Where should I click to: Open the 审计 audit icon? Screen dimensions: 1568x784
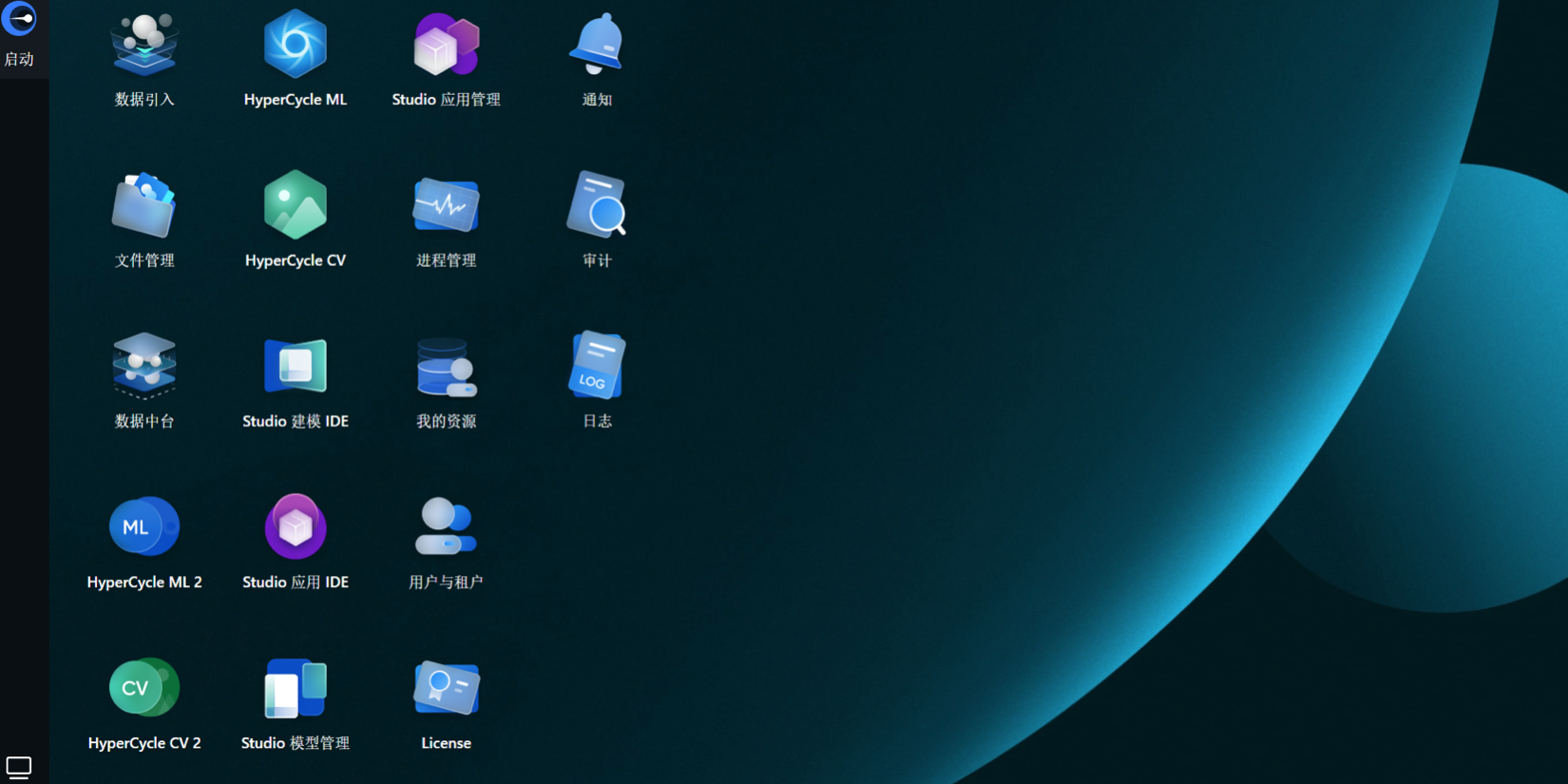tap(597, 206)
